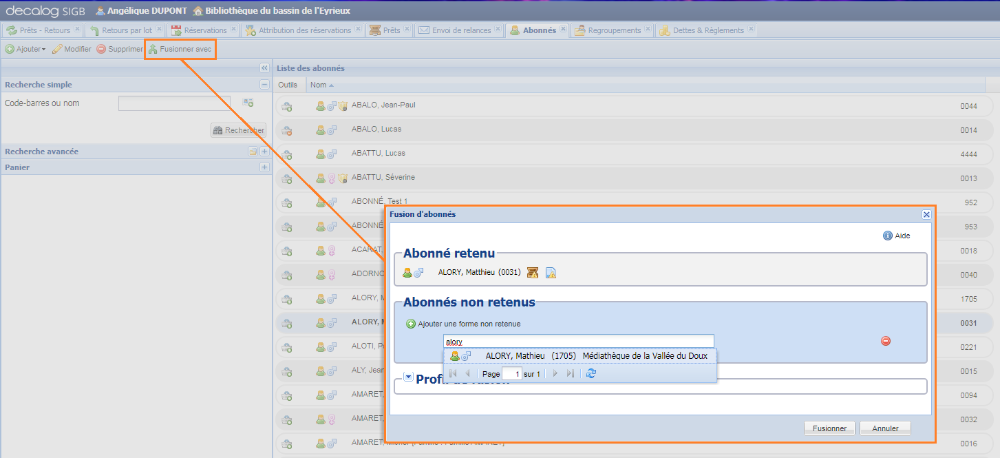Open tools icon for ABALO, Jean-Paul
Screen dimensions: 1000x458
pos(287,105)
